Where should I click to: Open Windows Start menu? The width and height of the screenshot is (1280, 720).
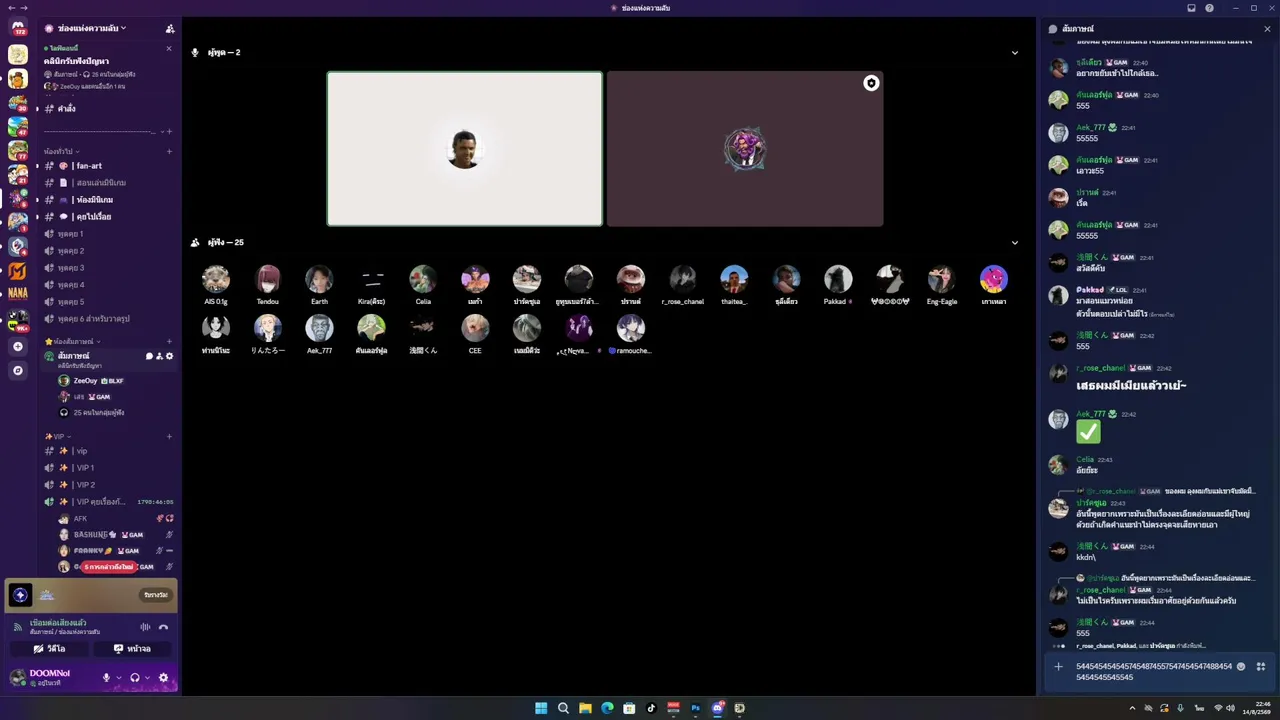click(541, 708)
